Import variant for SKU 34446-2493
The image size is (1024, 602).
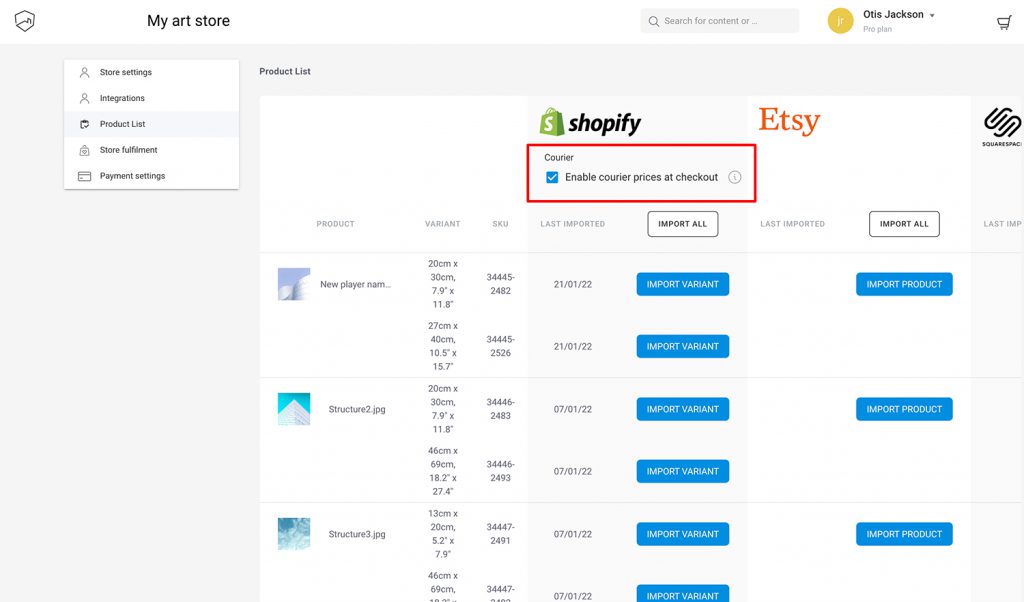pos(682,471)
